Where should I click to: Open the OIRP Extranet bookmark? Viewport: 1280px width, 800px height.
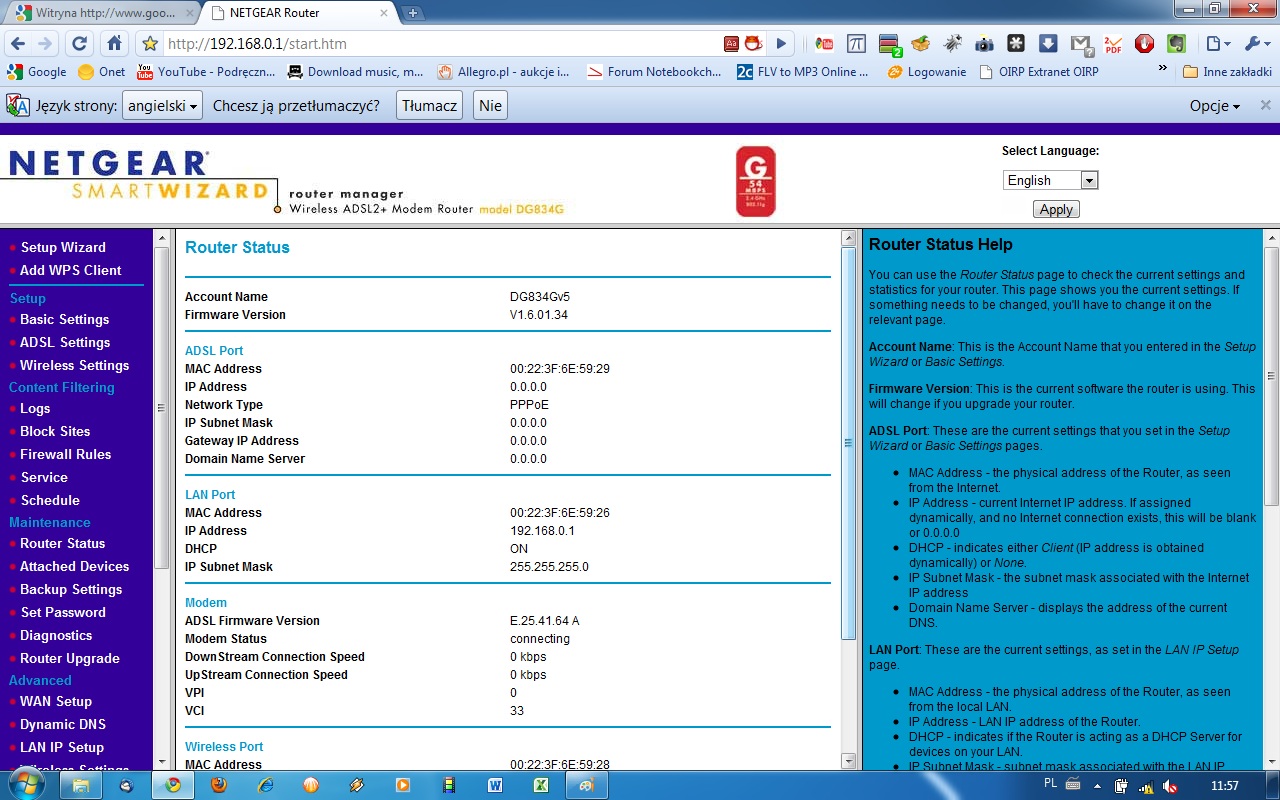[1040, 72]
